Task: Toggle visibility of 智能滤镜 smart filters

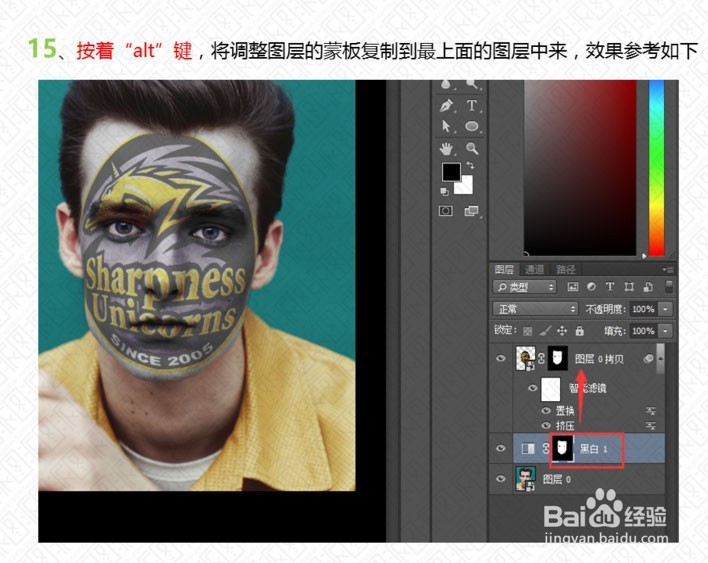Action: coord(533,388)
